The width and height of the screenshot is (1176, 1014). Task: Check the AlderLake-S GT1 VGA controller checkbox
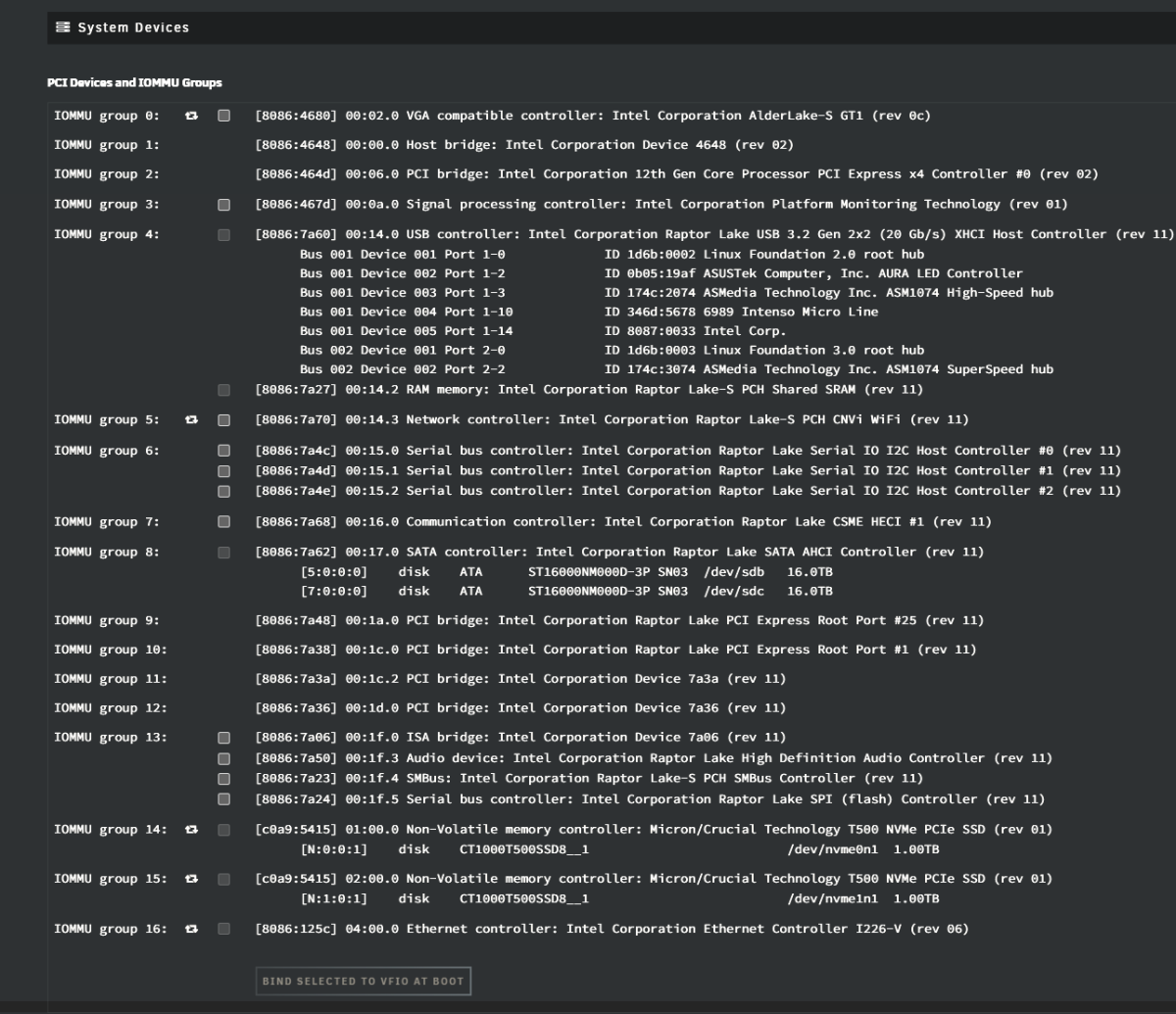[x=223, y=115]
